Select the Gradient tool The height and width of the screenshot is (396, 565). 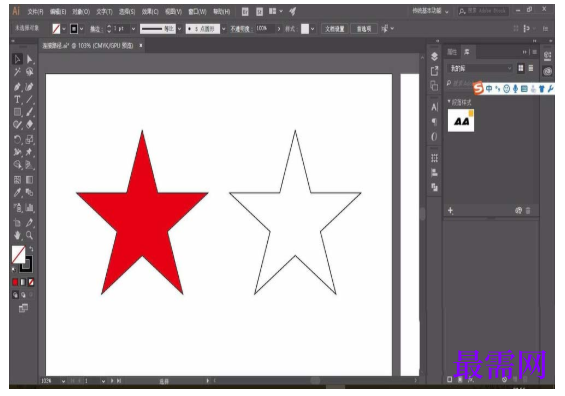(x=30, y=180)
